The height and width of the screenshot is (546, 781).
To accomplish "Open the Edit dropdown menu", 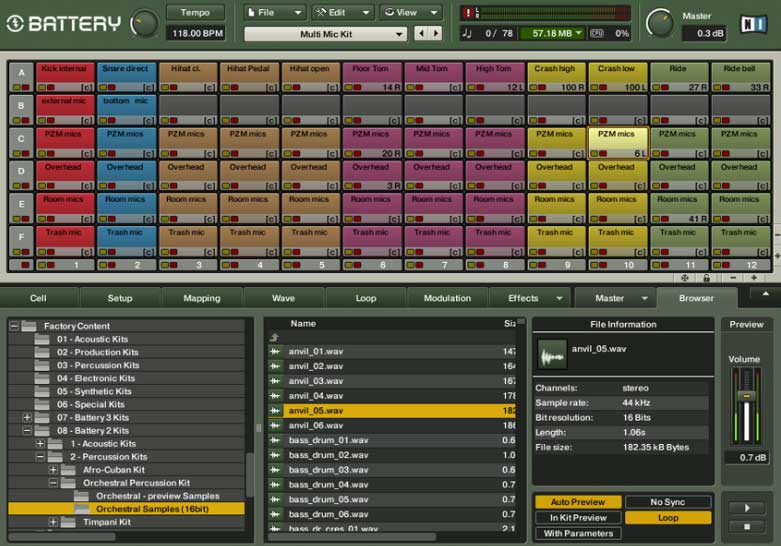I will point(343,12).
